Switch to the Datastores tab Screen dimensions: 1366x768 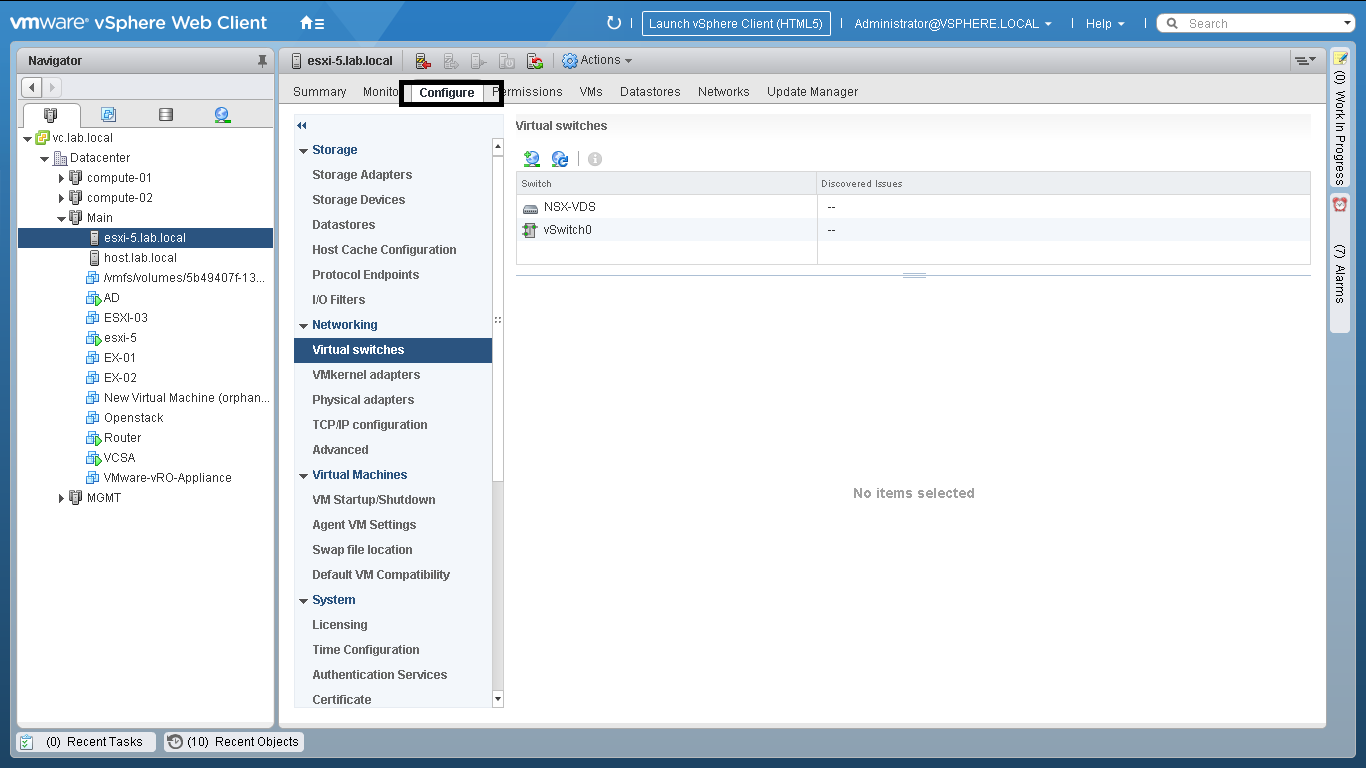pos(650,92)
